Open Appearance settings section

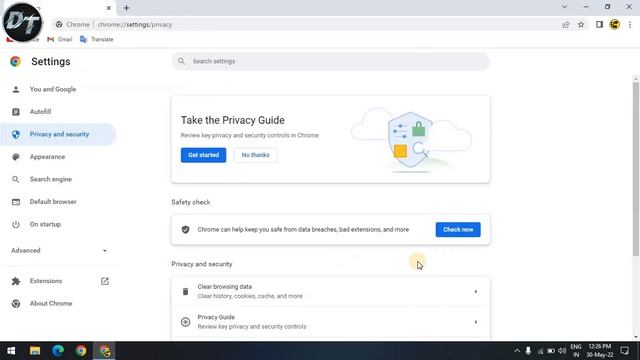pos(47,157)
